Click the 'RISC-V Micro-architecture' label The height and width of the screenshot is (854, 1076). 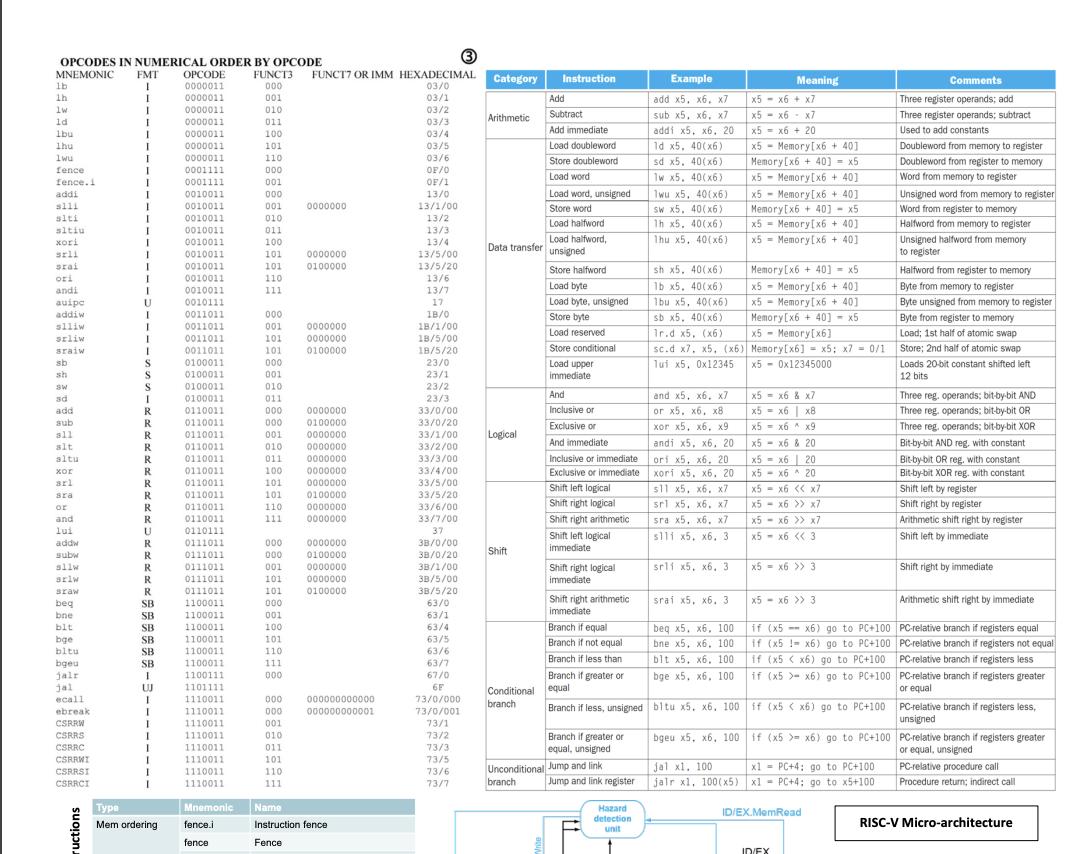point(936,822)
